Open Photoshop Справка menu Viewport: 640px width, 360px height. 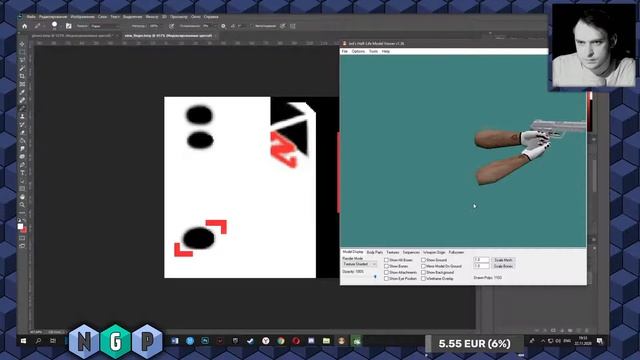tap(211, 17)
